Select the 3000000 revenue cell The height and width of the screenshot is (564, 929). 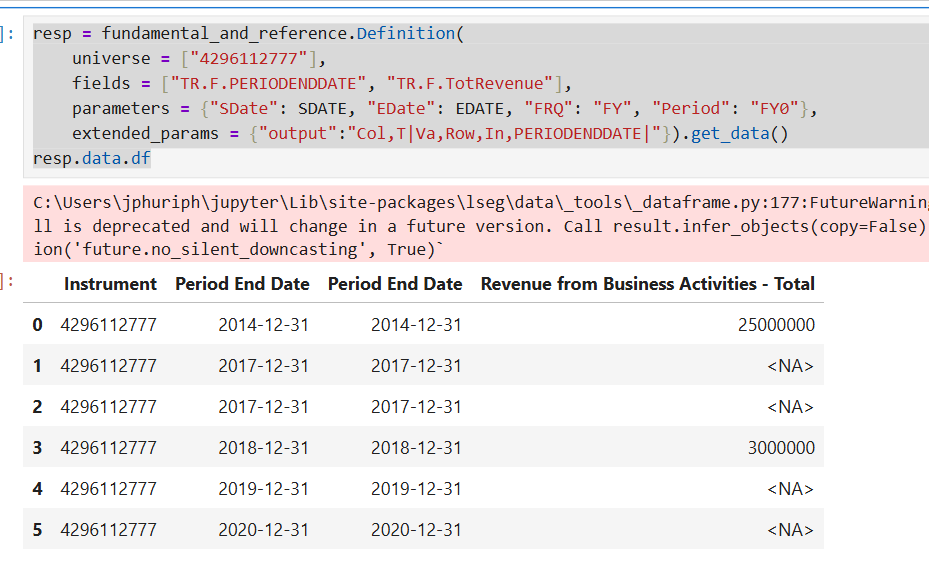779,448
